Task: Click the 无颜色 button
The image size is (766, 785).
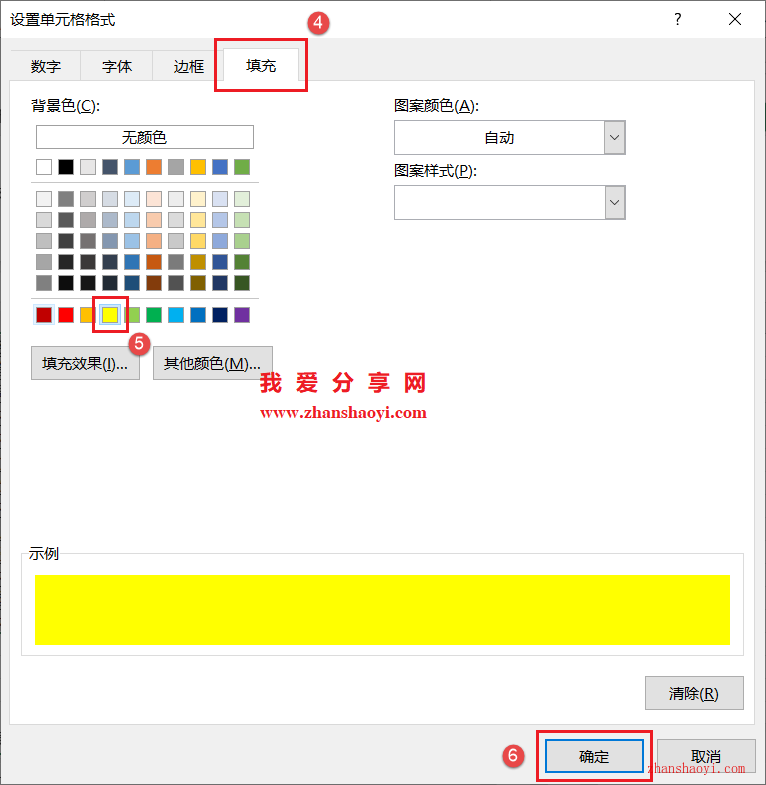Action: point(145,137)
